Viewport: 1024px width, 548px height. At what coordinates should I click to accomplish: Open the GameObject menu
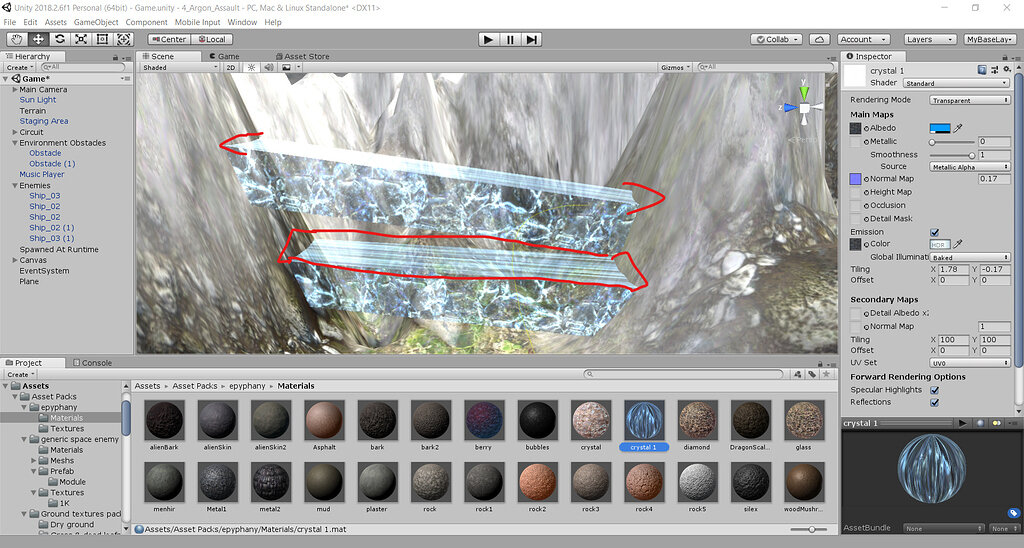click(x=96, y=22)
